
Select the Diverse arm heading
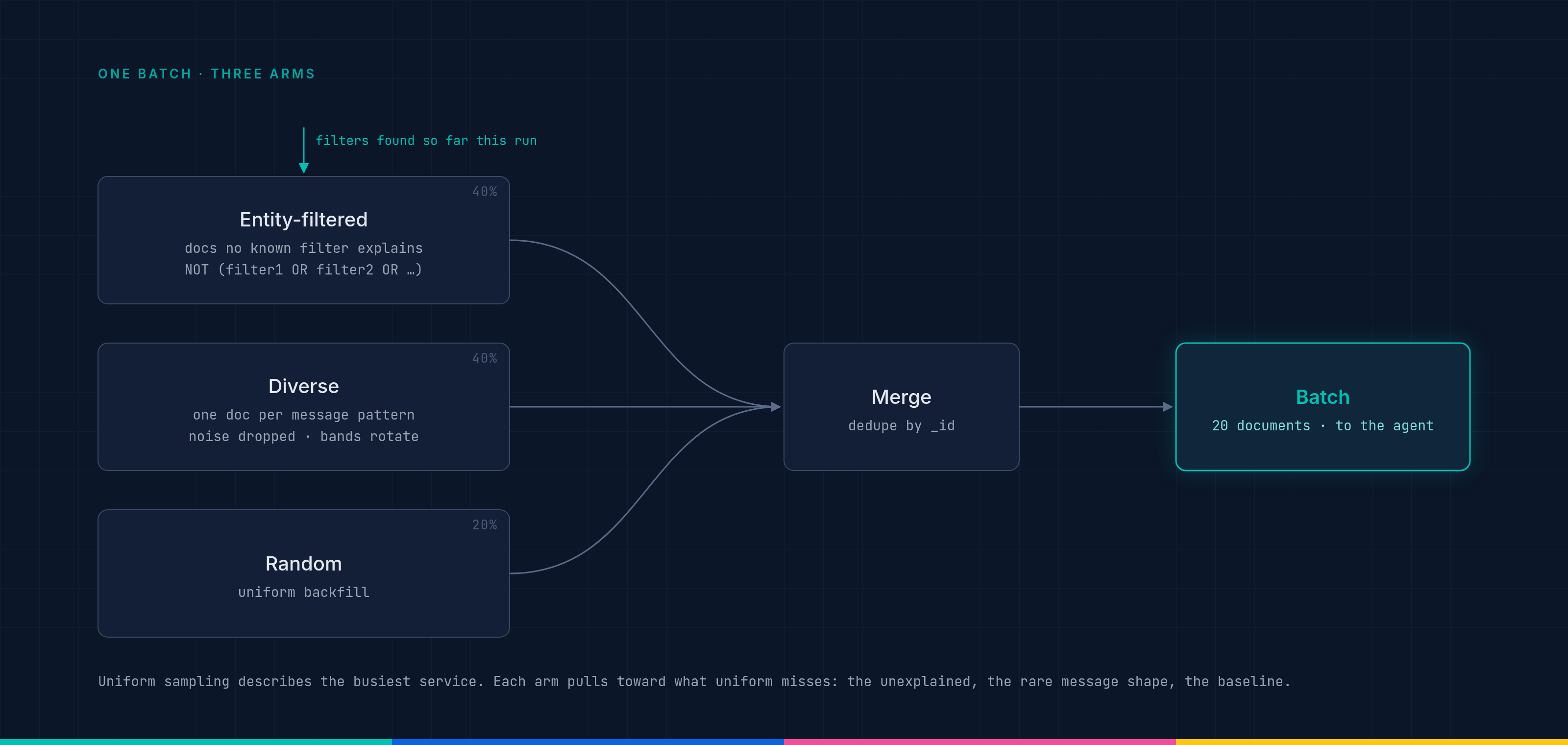coord(303,386)
